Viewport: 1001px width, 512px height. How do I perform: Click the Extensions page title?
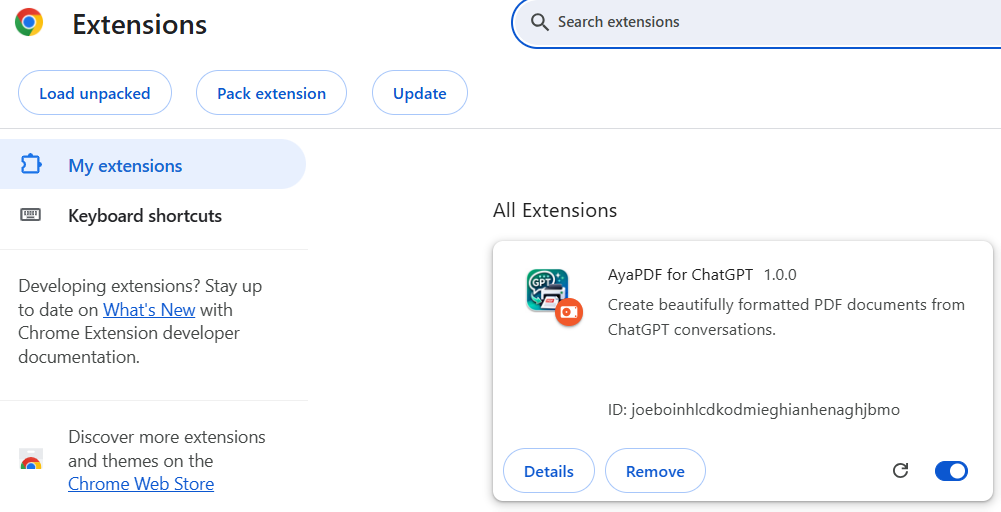tap(140, 25)
